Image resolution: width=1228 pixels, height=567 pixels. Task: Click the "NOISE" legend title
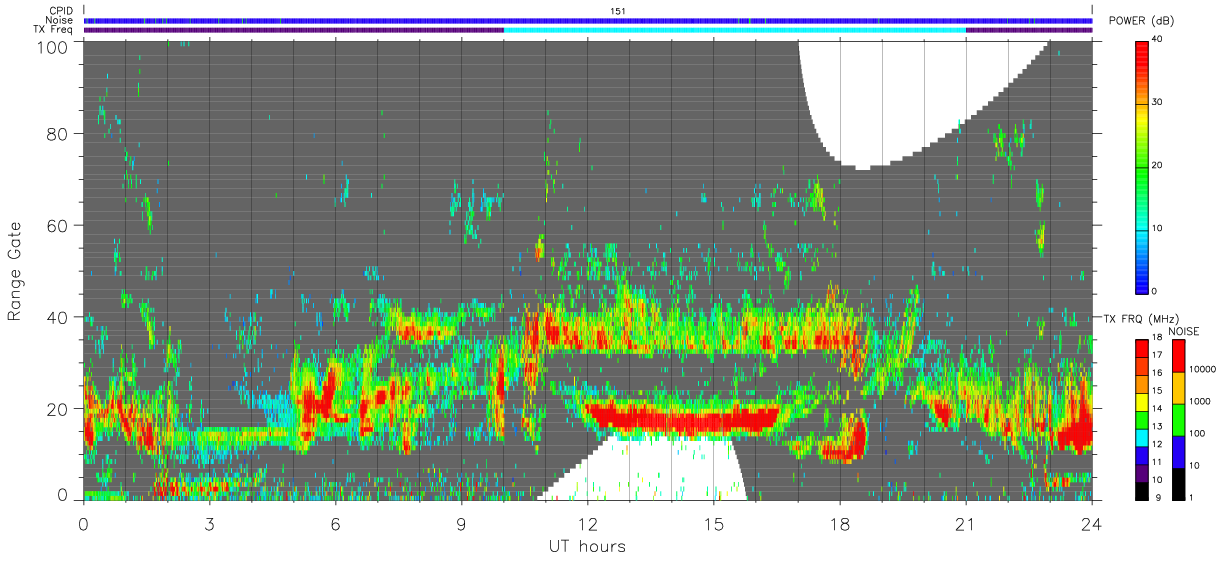1184,331
